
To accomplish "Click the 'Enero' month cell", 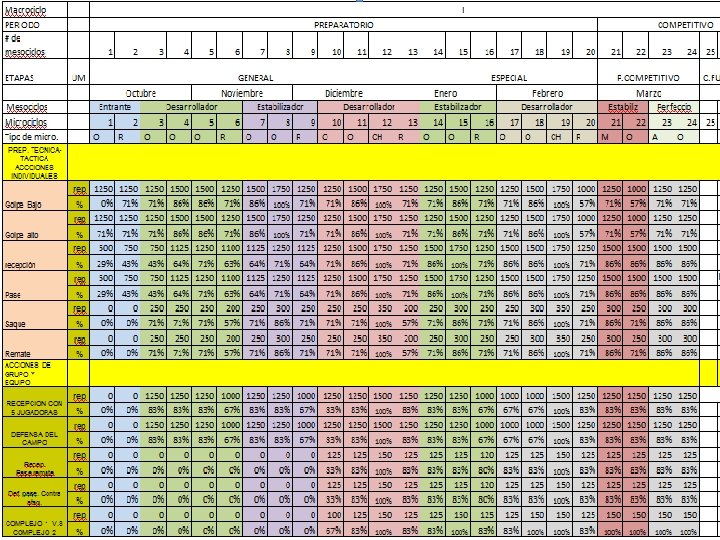I will pyautogui.click(x=445, y=93).
